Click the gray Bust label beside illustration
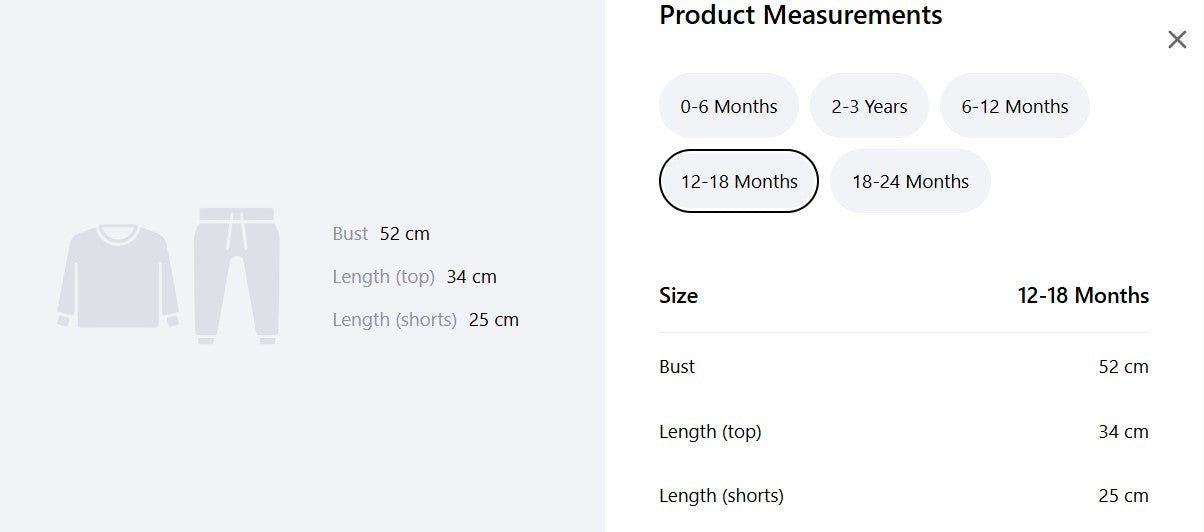This screenshot has height=532, width=1204. click(350, 234)
